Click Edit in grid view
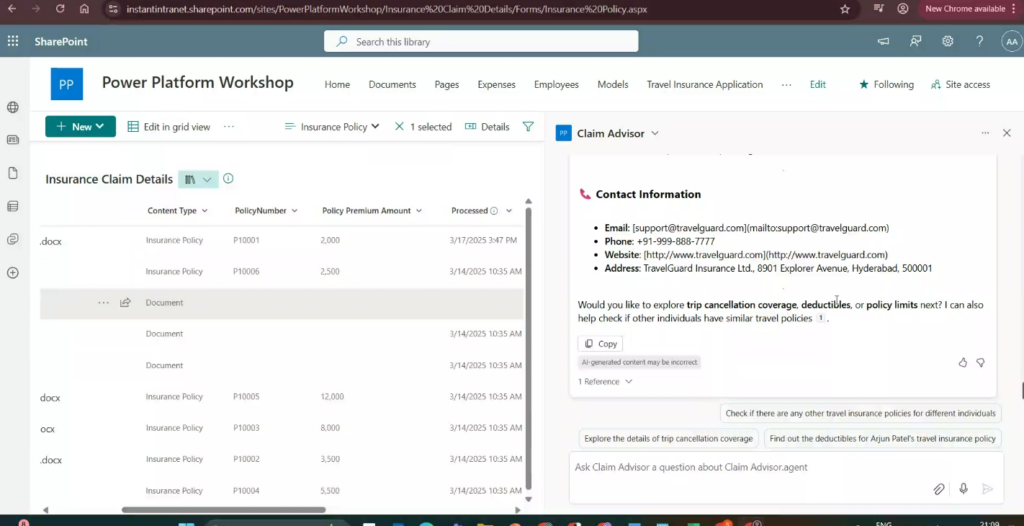Viewport: 1024px width, 526px height. click(169, 127)
